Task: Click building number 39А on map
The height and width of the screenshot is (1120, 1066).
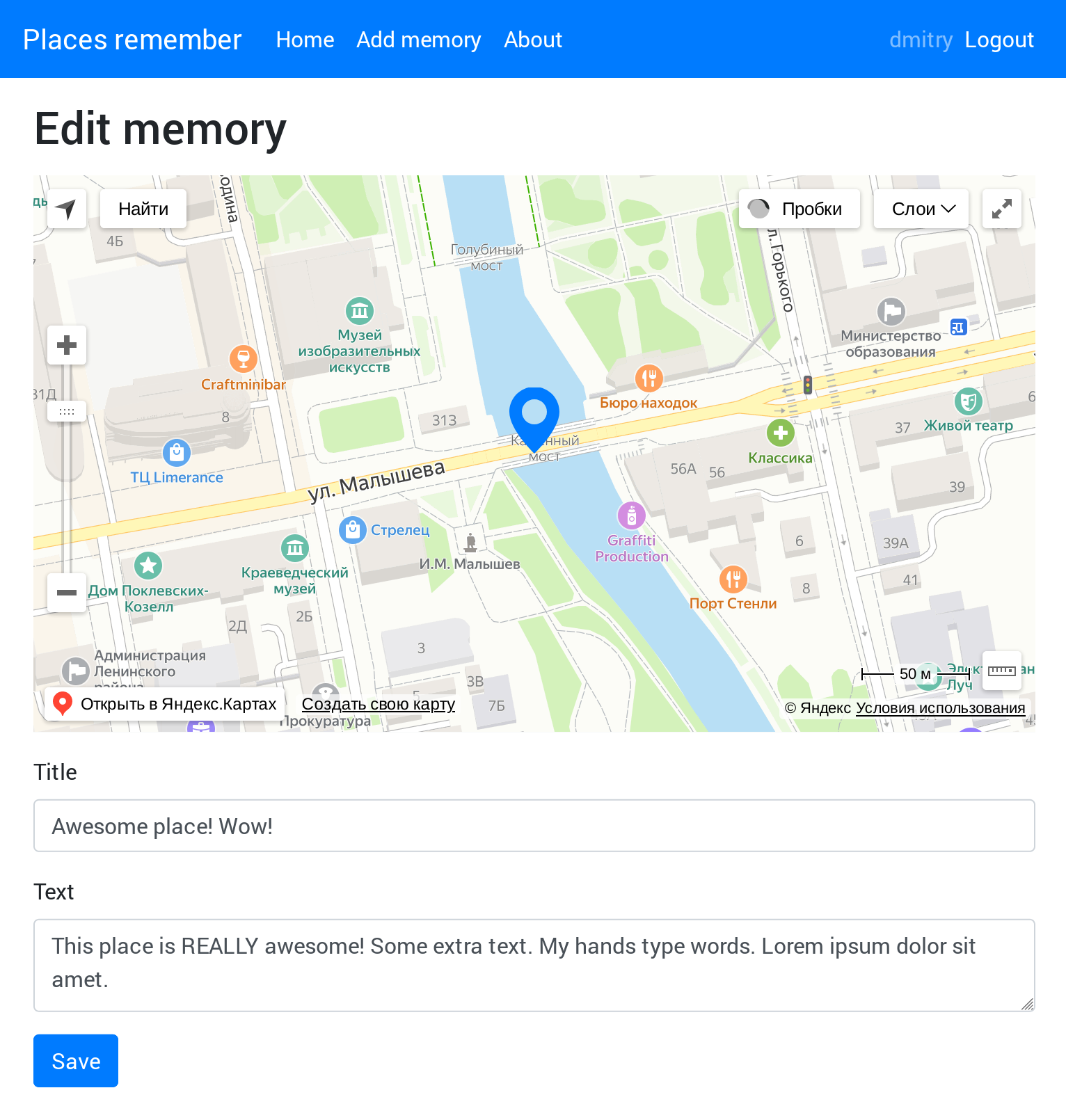Action: click(896, 543)
